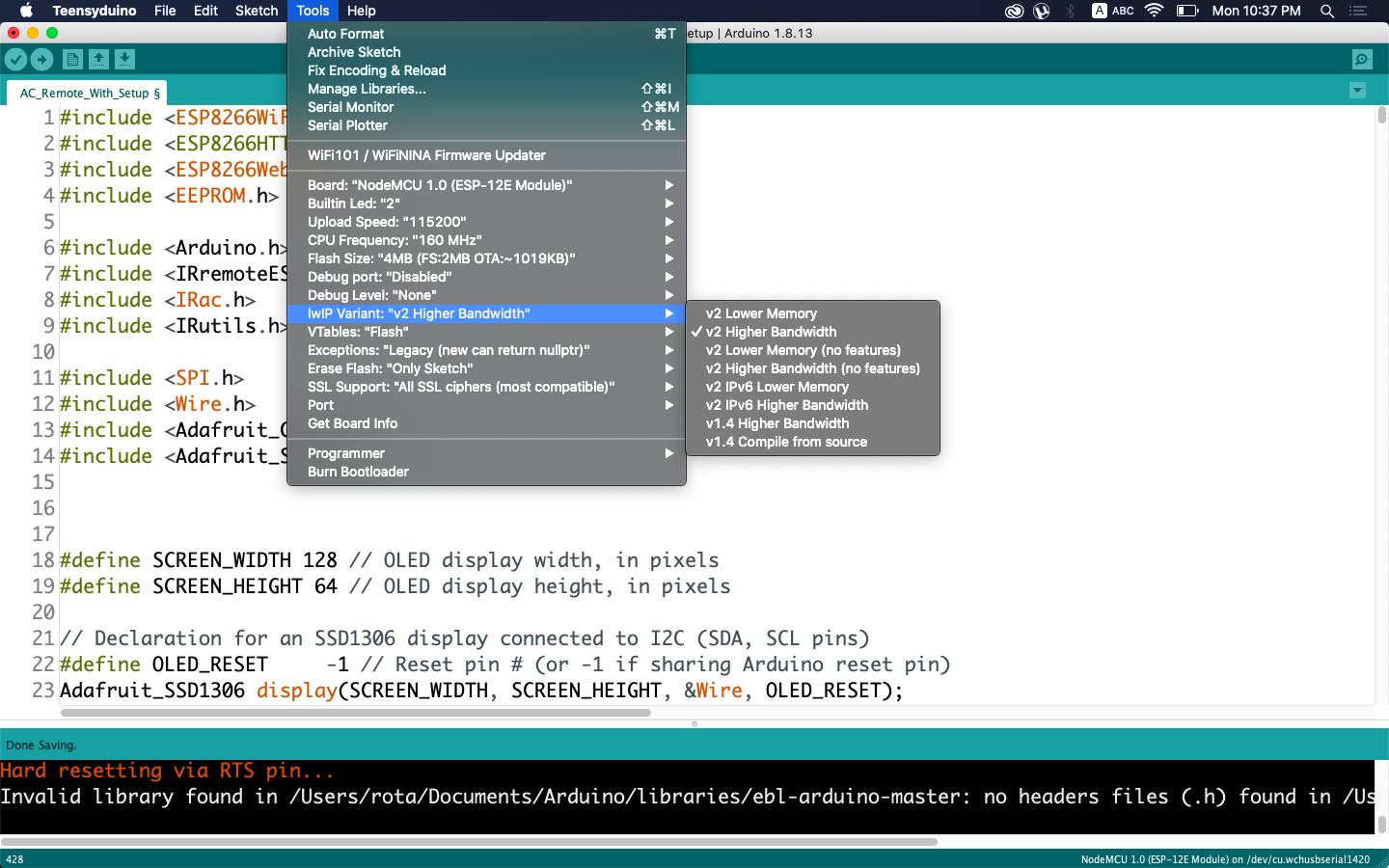Image resolution: width=1389 pixels, height=868 pixels.
Task: Click the Creative Cloud menu bar icon
Action: pos(1014,11)
